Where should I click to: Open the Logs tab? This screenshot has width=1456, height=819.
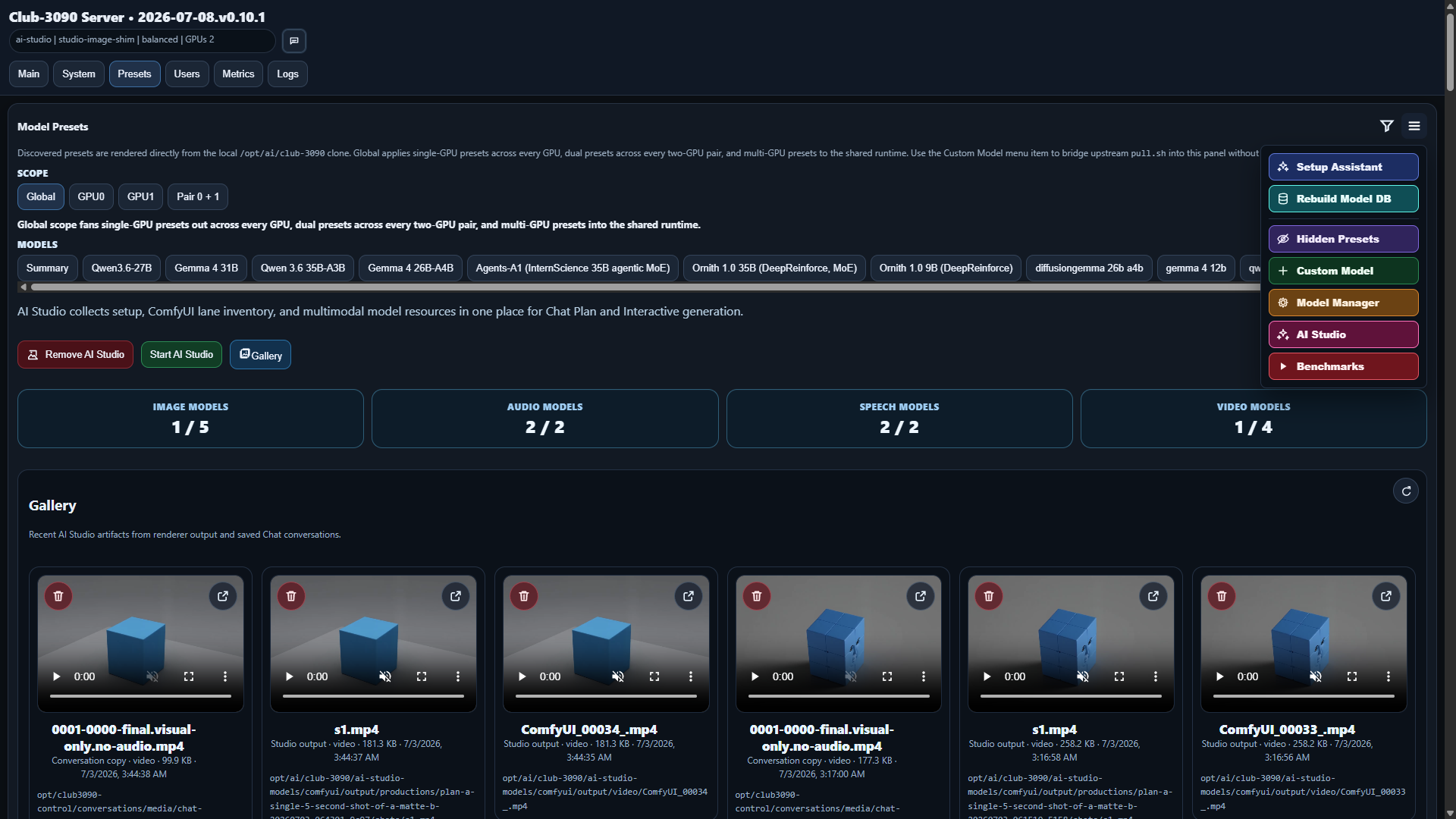pyautogui.click(x=287, y=74)
